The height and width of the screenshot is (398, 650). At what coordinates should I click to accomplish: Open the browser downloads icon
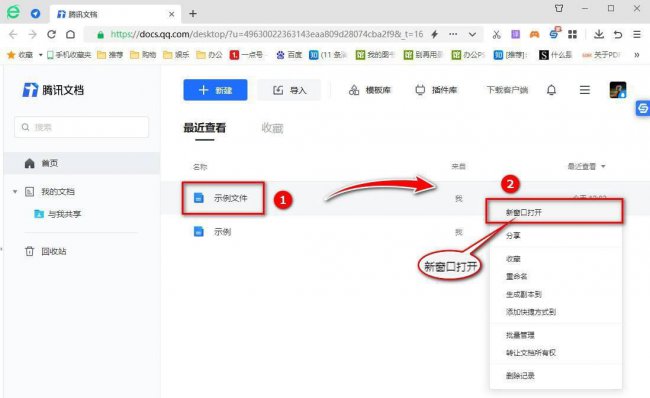[599, 34]
